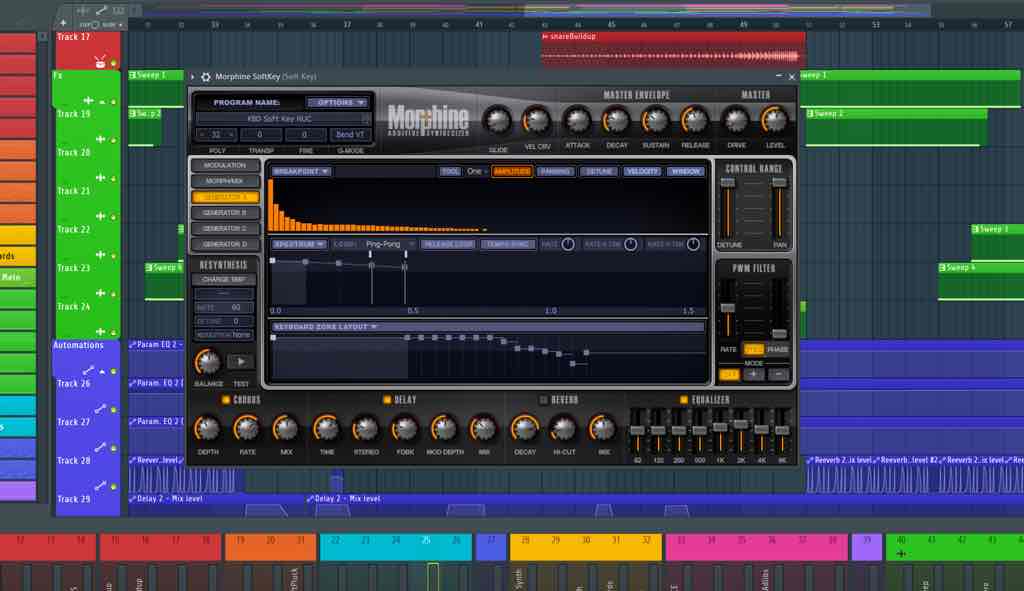1024x591 pixels.
Task: Open the Tool mode 'One' dropdown
Action: tap(477, 171)
